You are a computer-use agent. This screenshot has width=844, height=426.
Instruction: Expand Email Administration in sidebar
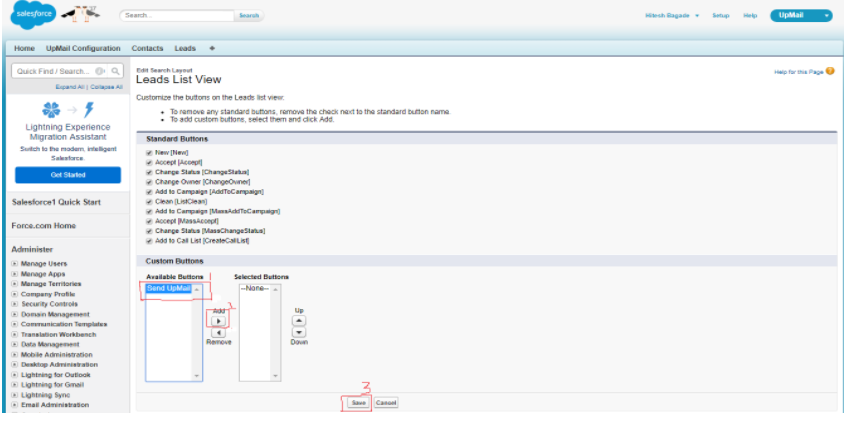tap(15, 405)
